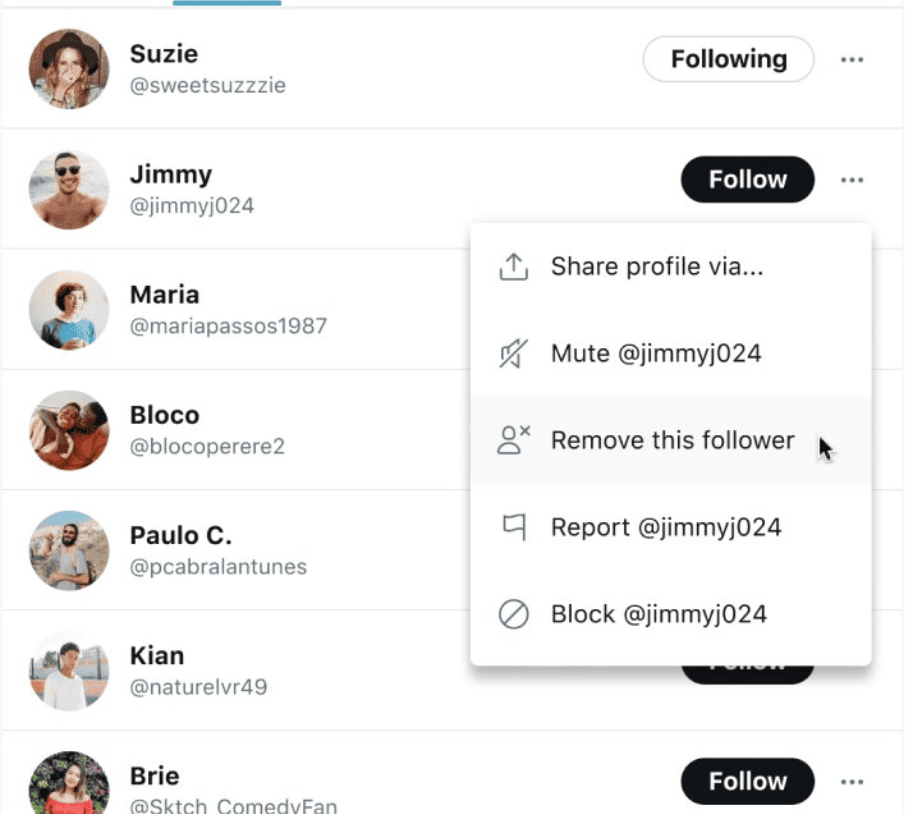914x814 pixels.
Task: Follow Brie using her Follow button
Action: pos(747,781)
